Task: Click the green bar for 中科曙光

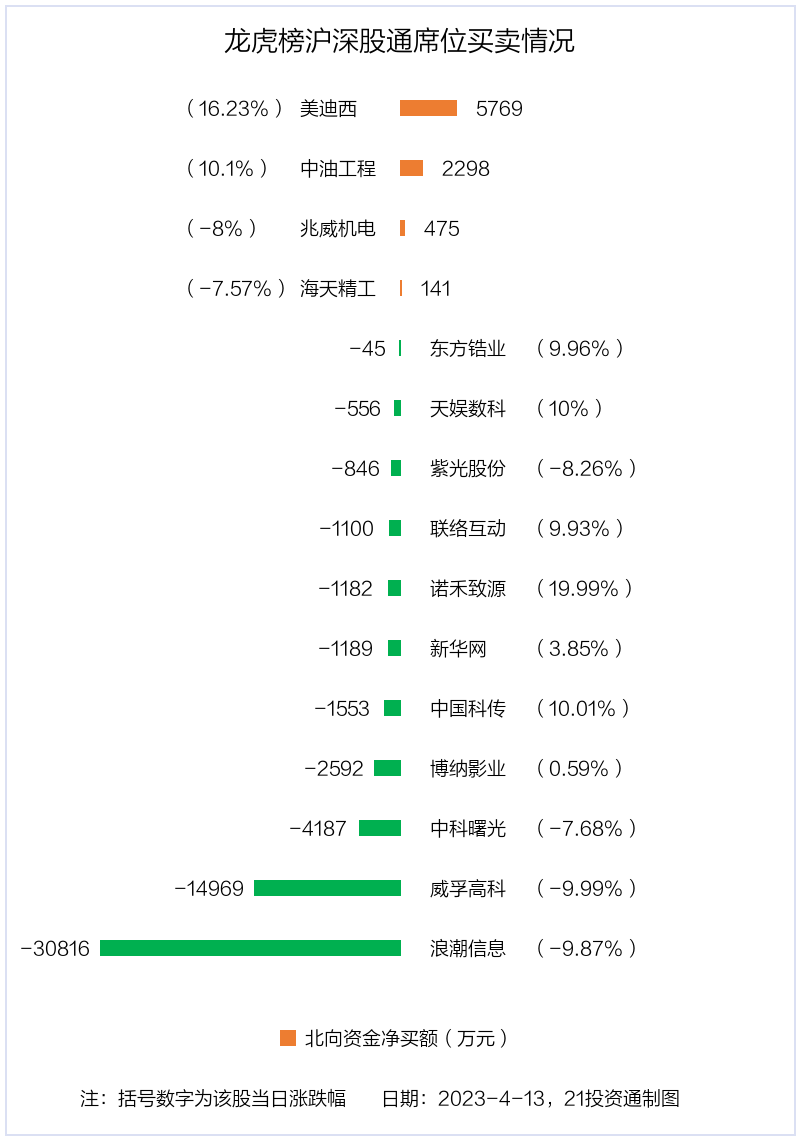Action: (380, 828)
